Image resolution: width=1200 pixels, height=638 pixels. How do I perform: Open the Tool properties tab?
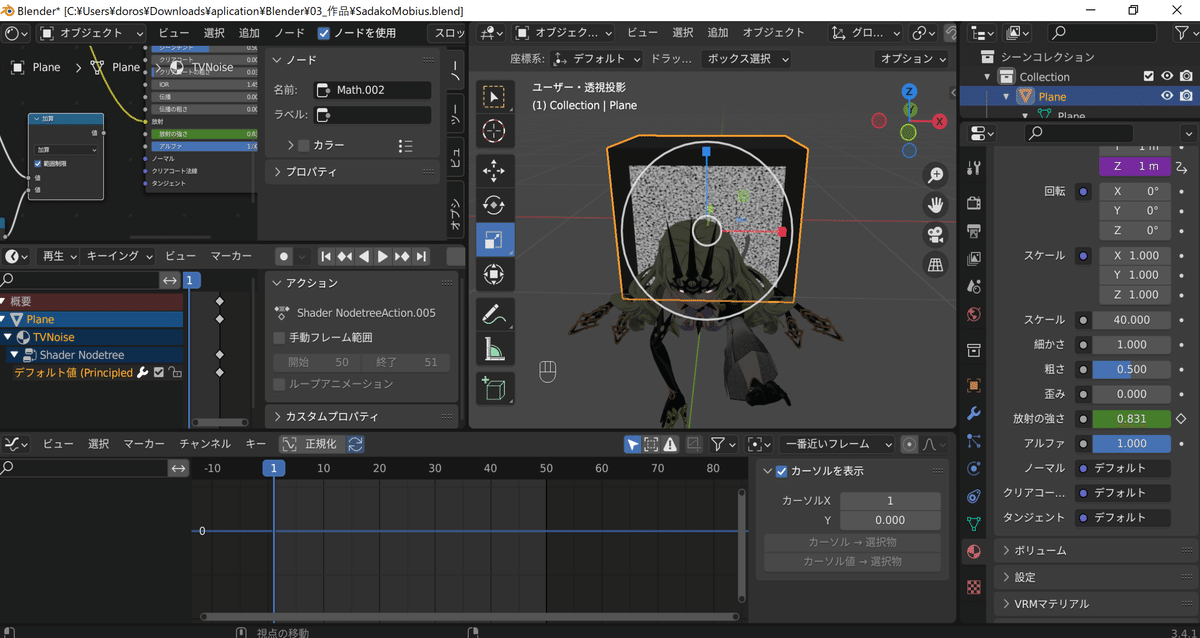pyautogui.click(x=974, y=169)
